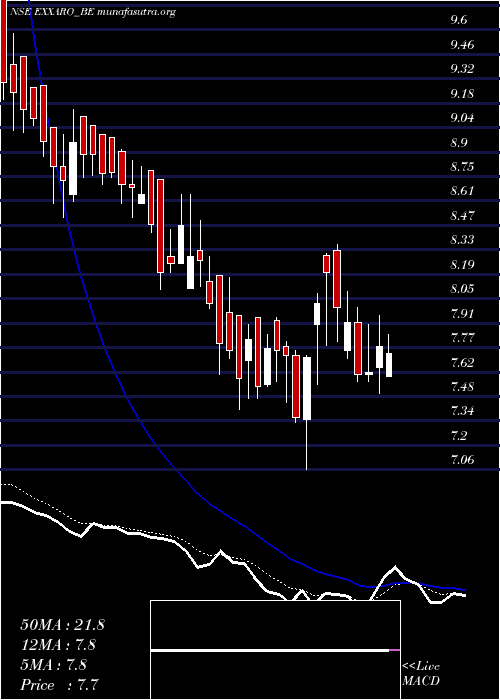Click the 7.2 price axis label
The height and width of the screenshot is (700, 500).
pos(458,435)
